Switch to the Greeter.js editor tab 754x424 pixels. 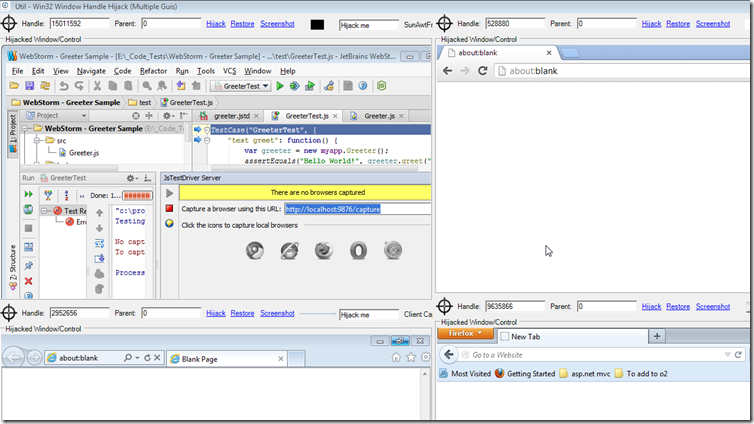(377, 116)
